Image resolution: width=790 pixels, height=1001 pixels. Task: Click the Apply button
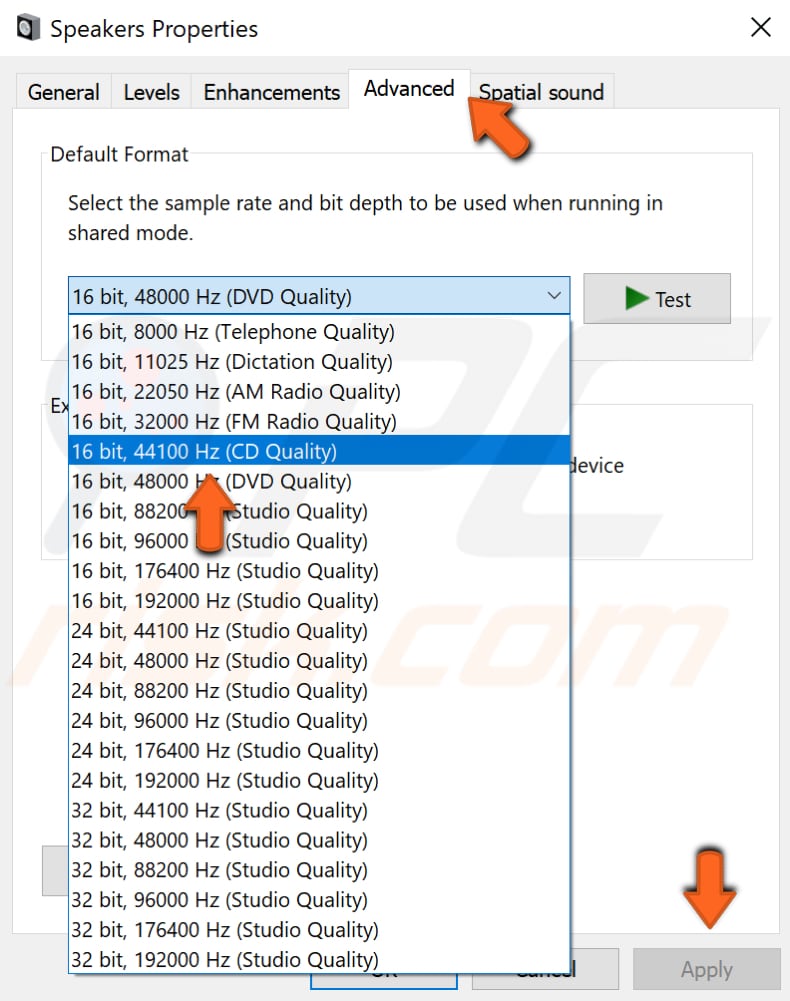click(706, 970)
